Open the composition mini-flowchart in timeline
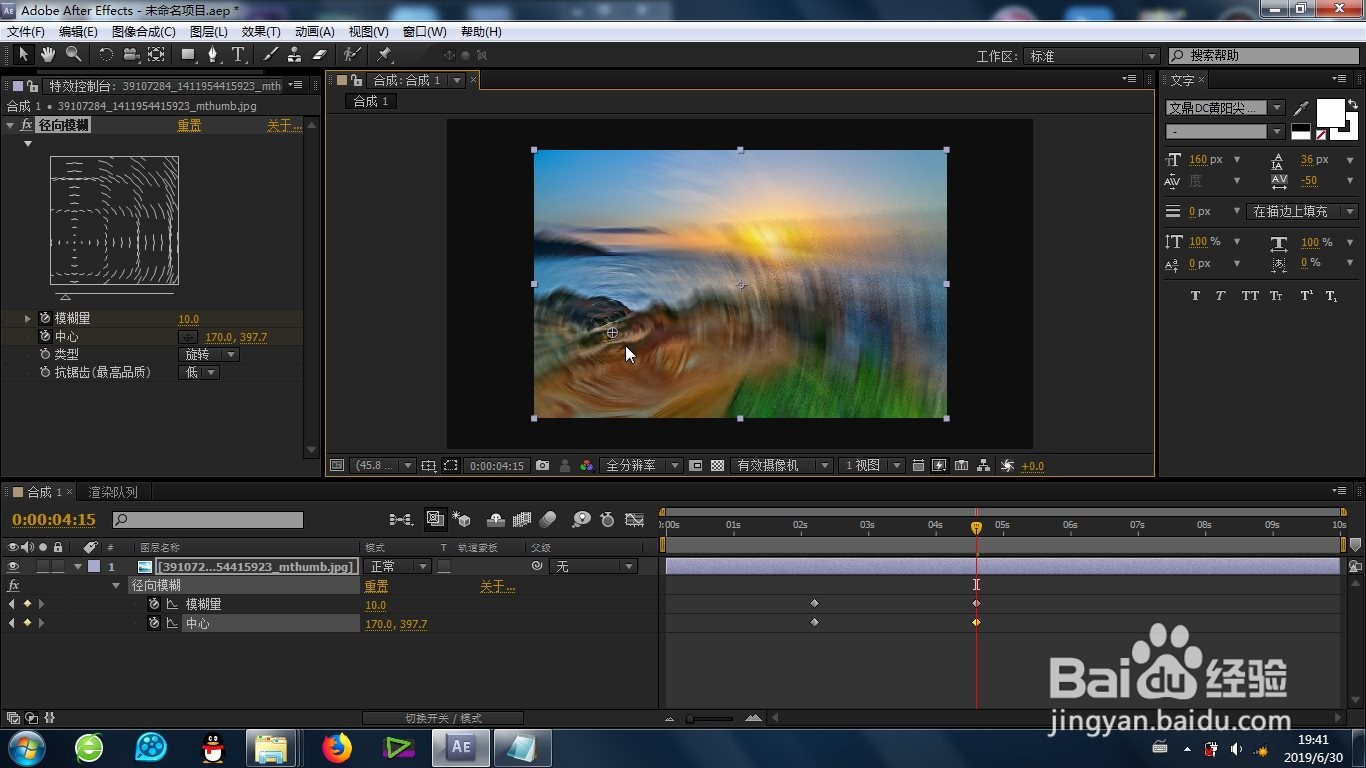Image resolution: width=1366 pixels, height=768 pixels. pyautogui.click(x=401, y=519)
